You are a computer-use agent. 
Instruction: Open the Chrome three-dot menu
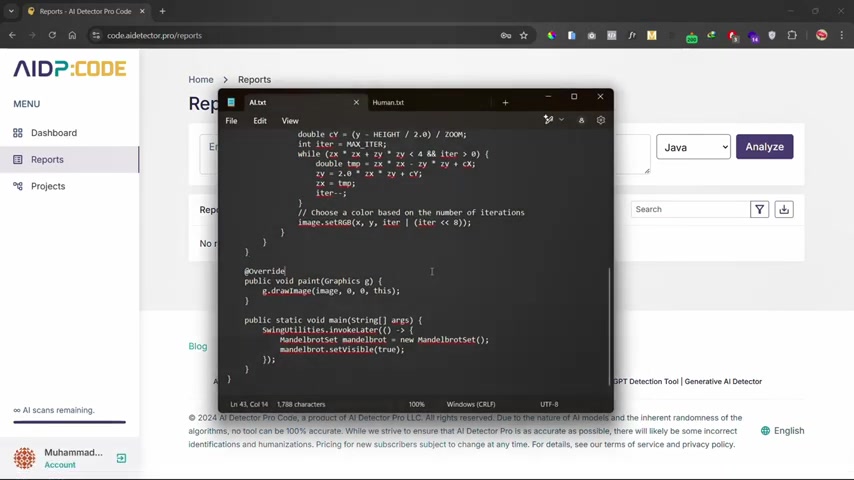point(841,35)
